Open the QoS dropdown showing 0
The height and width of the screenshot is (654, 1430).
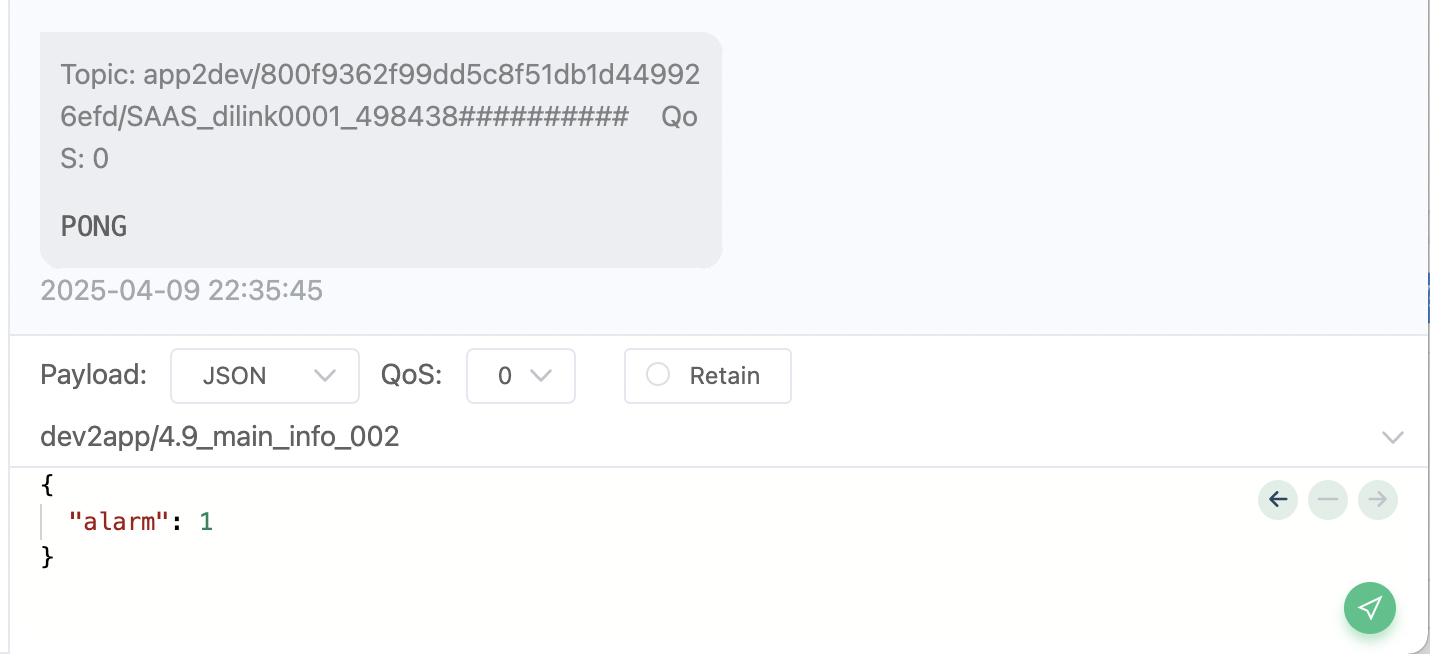point(521,376)
